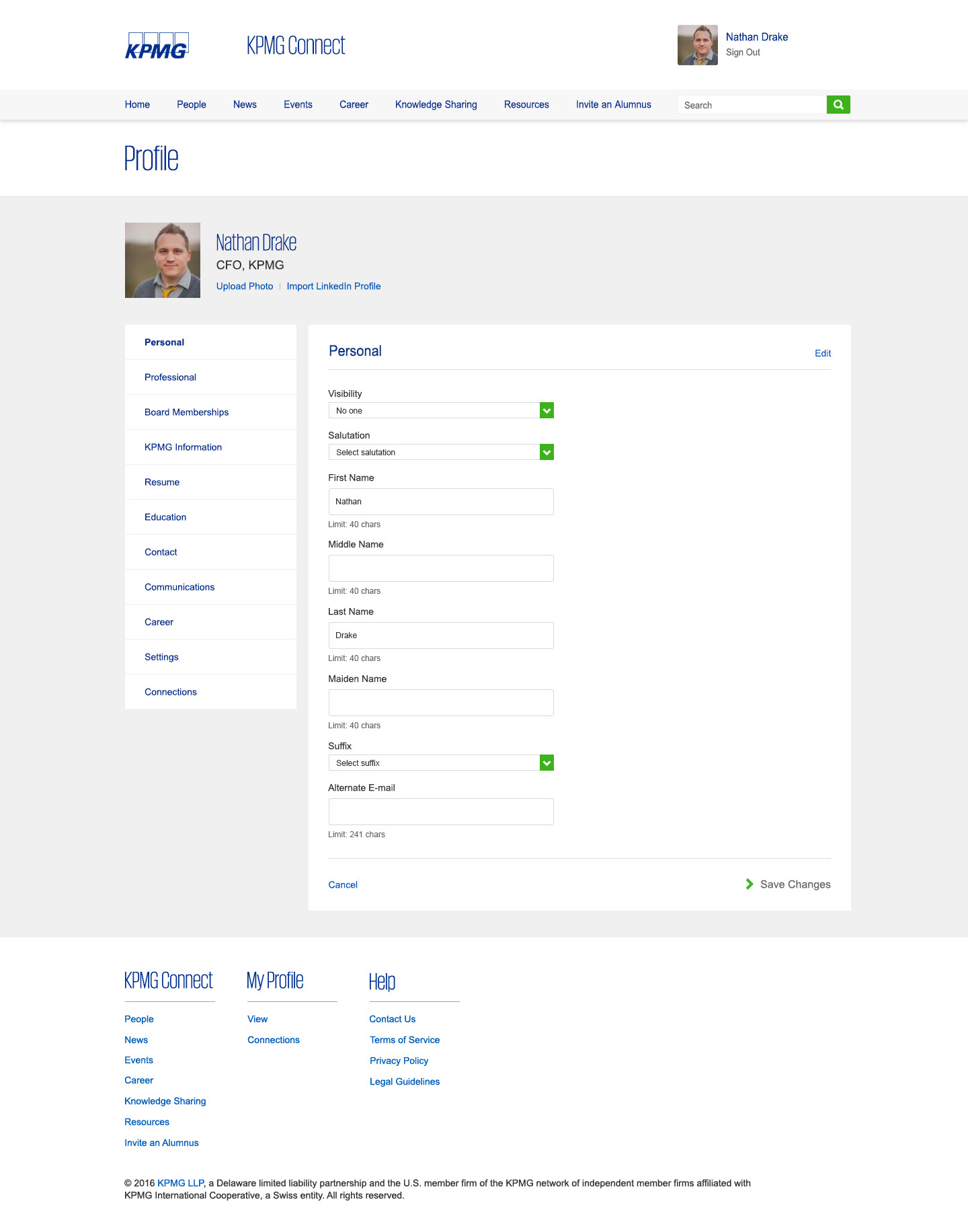Open the Visibility dropdown arrow
This screenshot has height=1232, width=968.
click(x=547, y=410)
